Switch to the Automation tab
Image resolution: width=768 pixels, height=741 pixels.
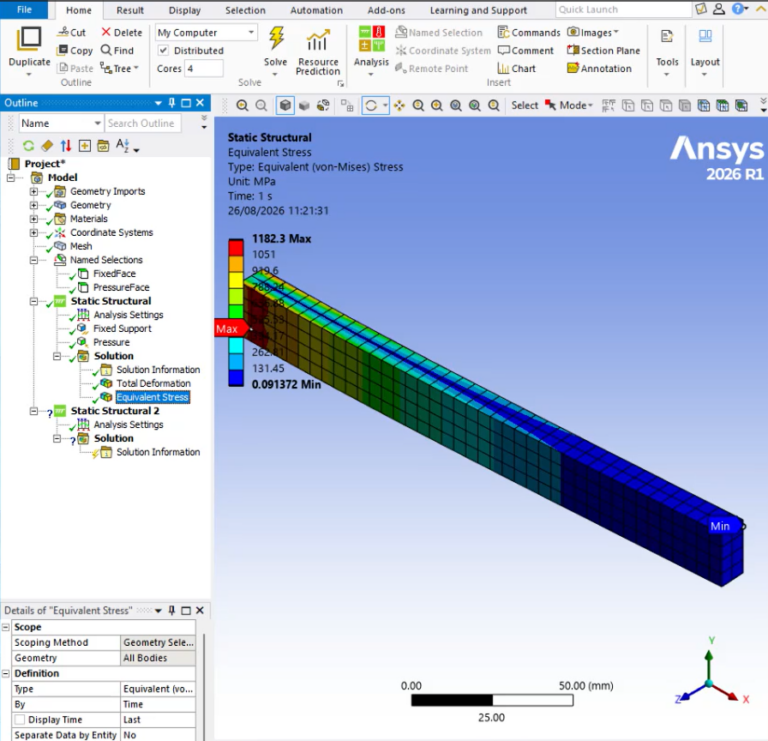point(316,10)
